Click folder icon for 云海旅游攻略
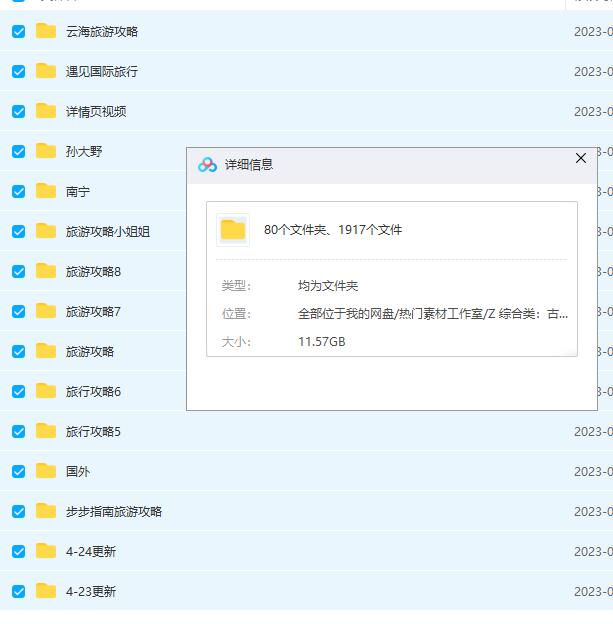This screenshot has height=624, width=613. [46, 31]
